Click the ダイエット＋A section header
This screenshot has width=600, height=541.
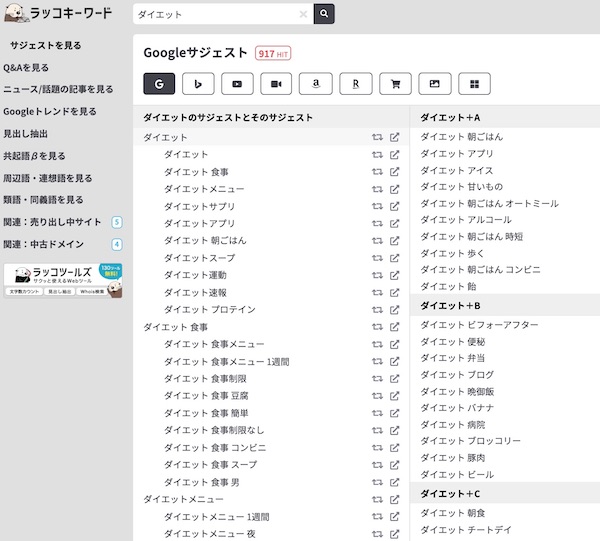[450, 117]
